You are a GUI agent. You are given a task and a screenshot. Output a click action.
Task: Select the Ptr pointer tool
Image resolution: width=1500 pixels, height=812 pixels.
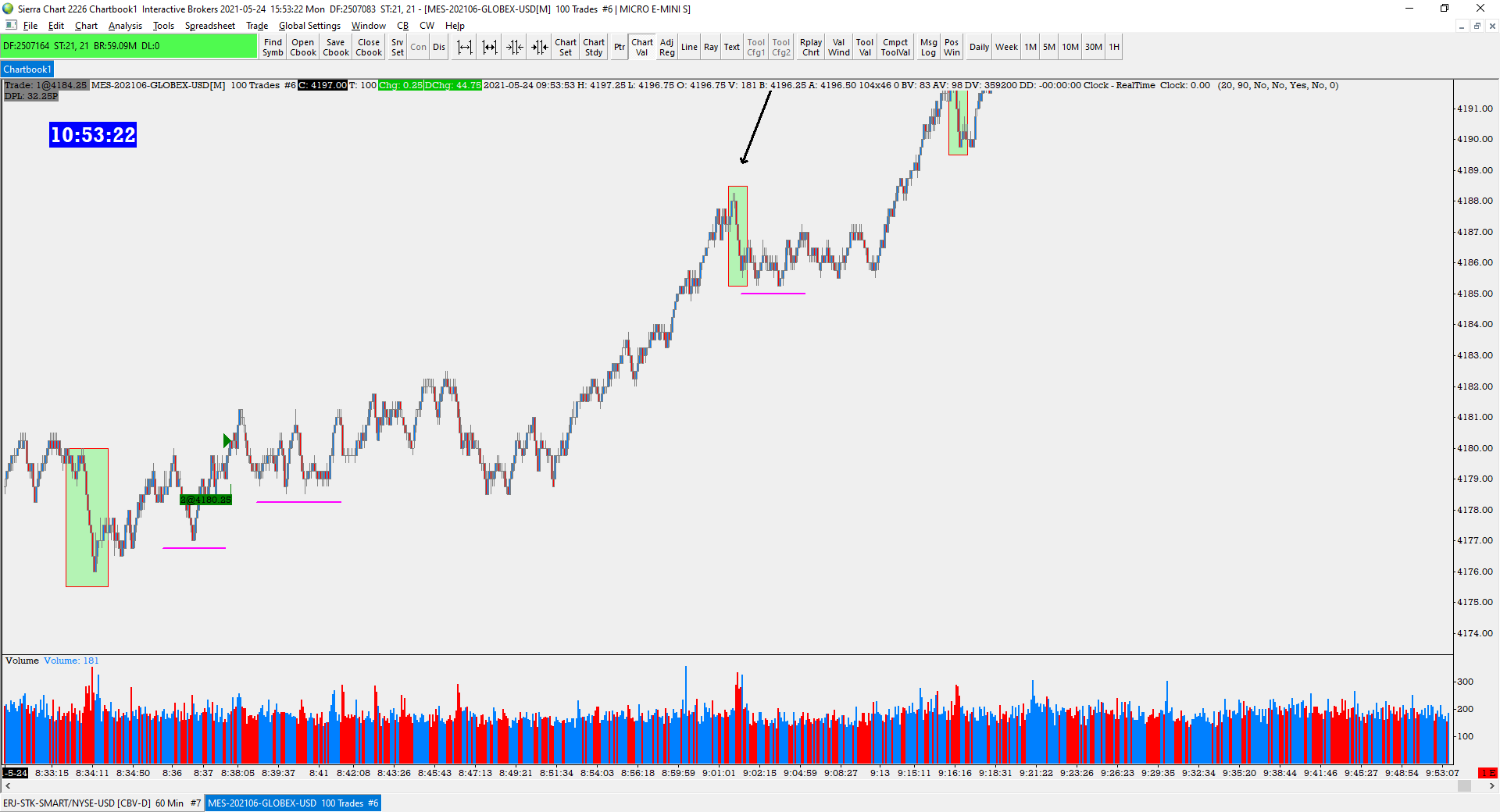(620, 47)
